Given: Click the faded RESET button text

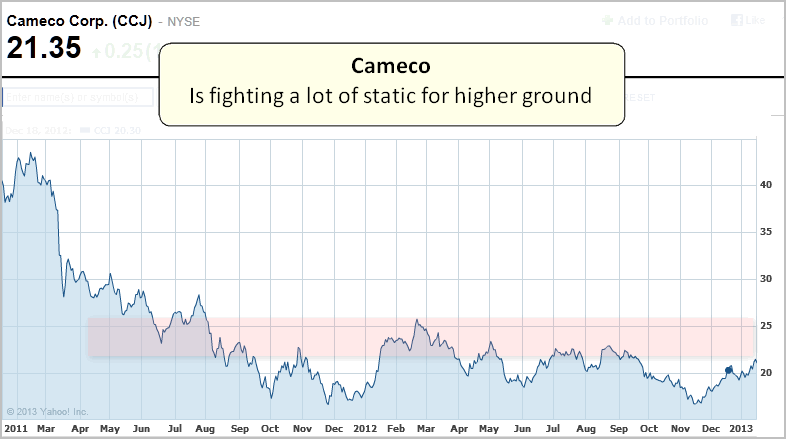Looking at the screenshot, I should pyautogui.click(x=640, y=98).
